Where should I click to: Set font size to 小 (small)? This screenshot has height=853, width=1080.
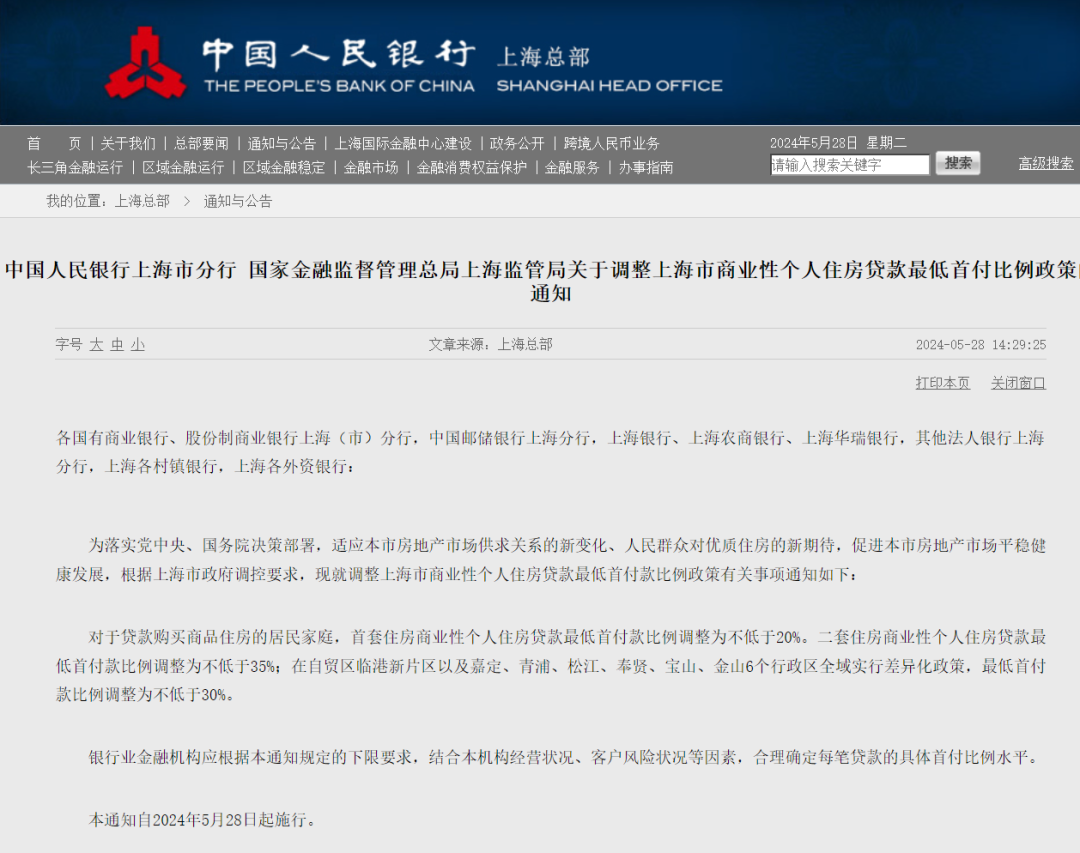(137, 344)
